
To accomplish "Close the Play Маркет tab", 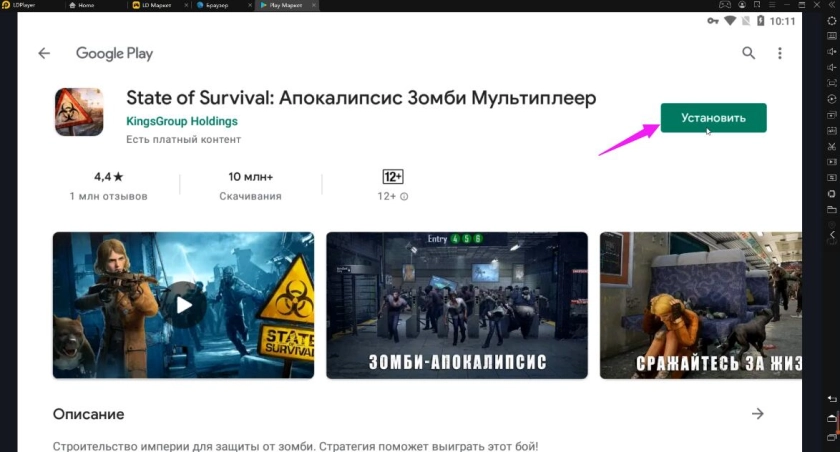I will (314, 5).
